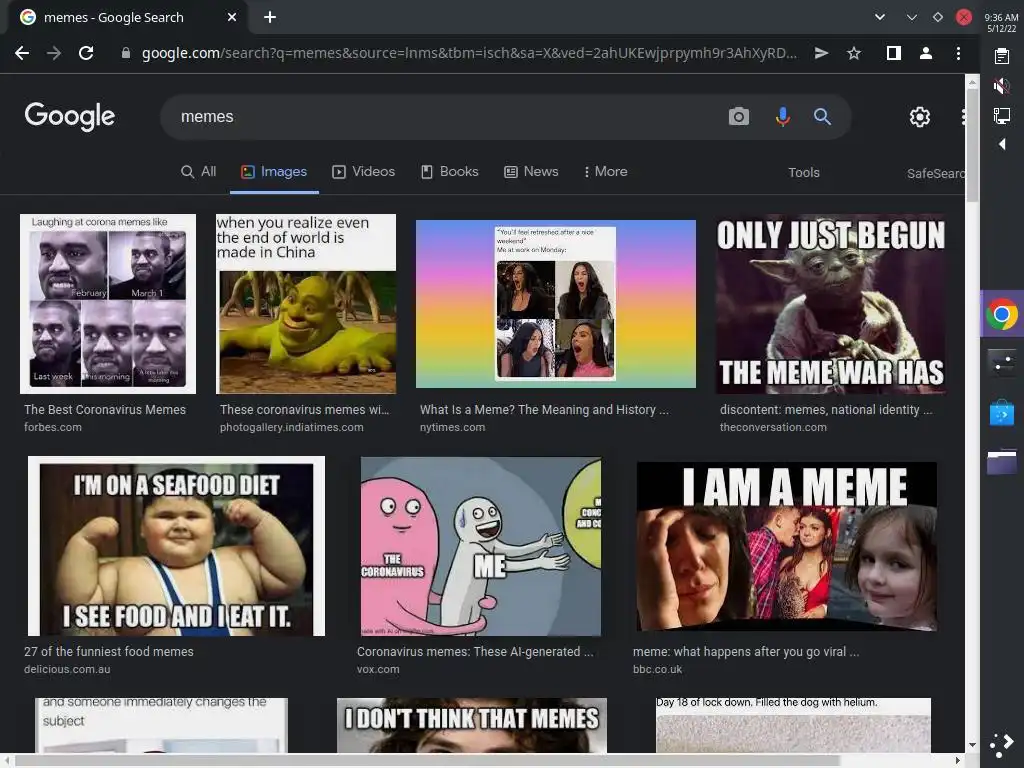Viewport: 1024px width, 768px height.
Task: Open the Tools options
Action: (x=803, y=172)
